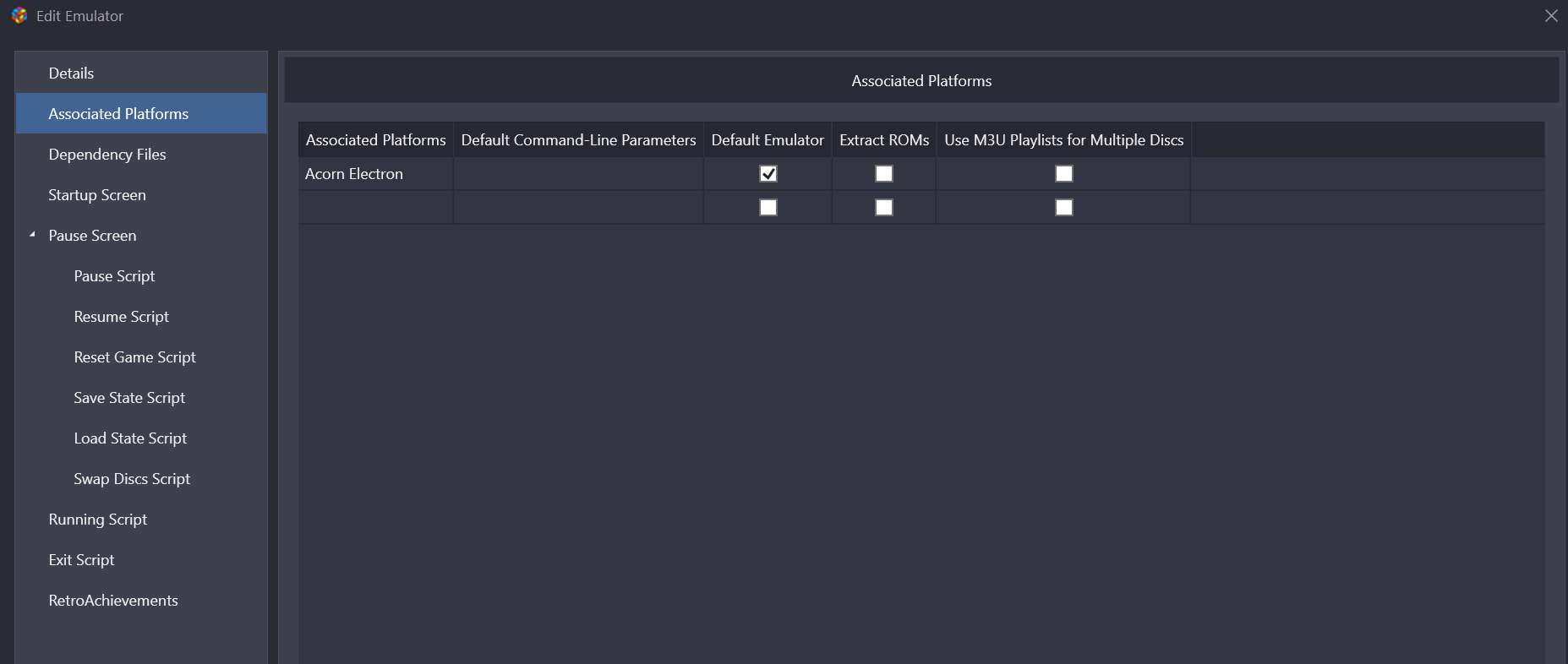Select Dependency Files in the sidebar
The image size is (1568, 664).
[107, 155]
